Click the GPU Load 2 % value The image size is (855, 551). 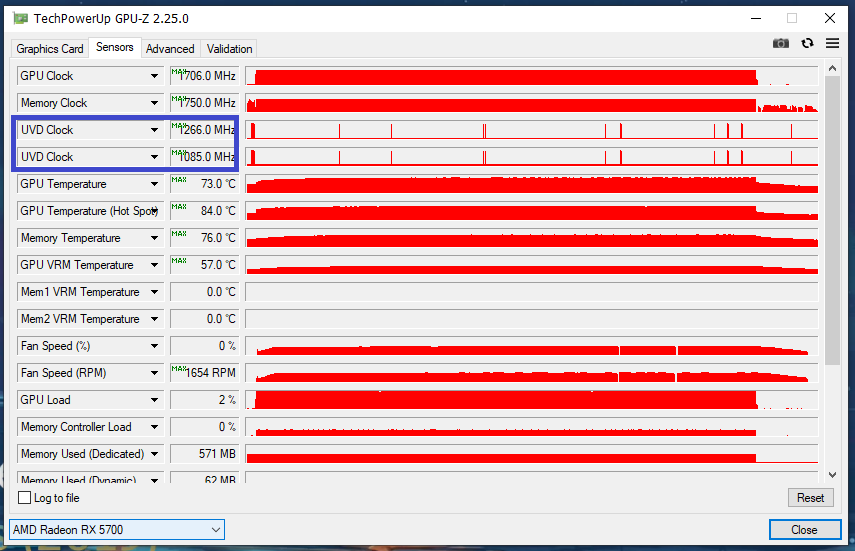click(204, 400)
